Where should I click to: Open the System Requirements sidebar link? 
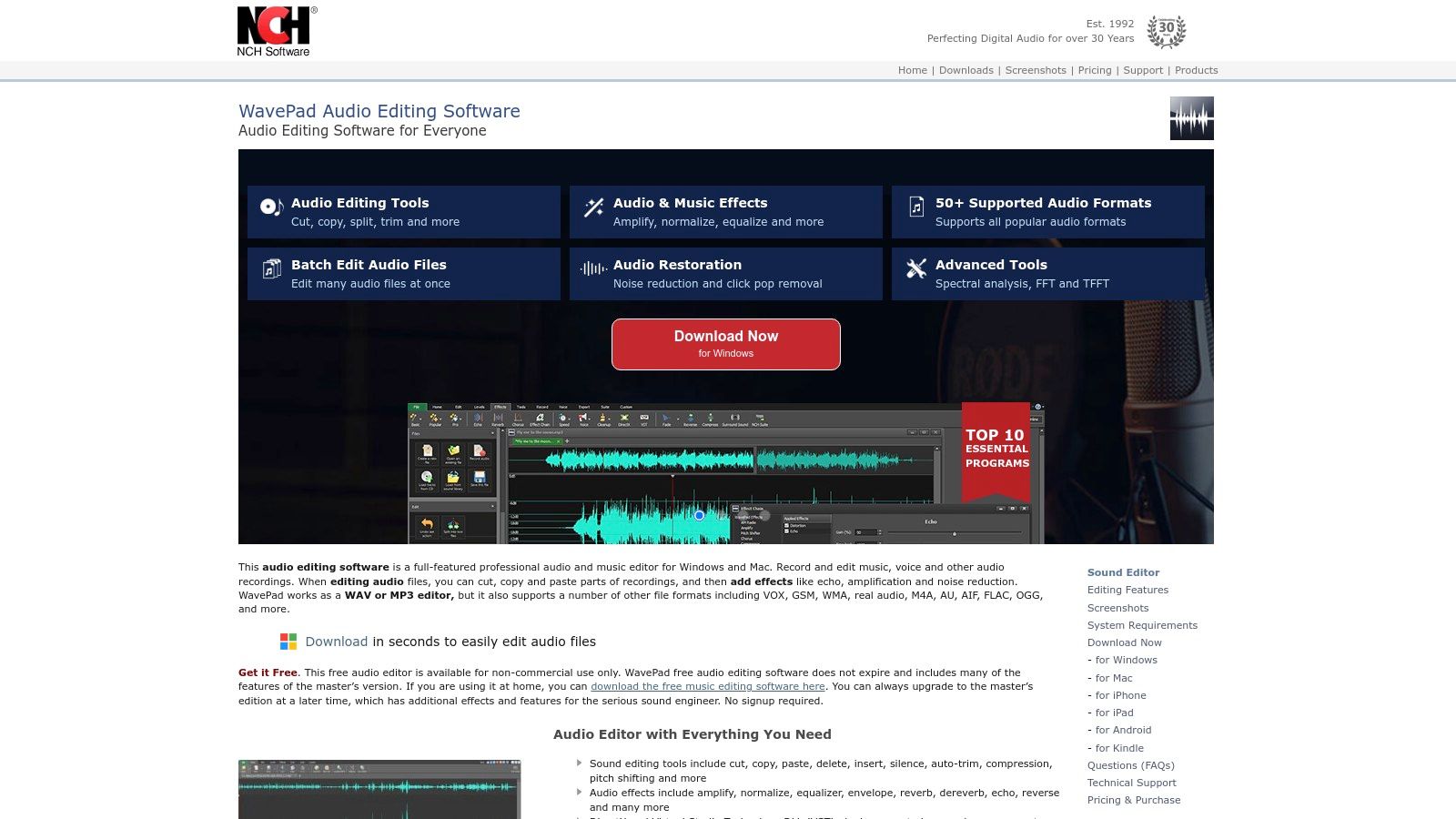coord(1142,625)
